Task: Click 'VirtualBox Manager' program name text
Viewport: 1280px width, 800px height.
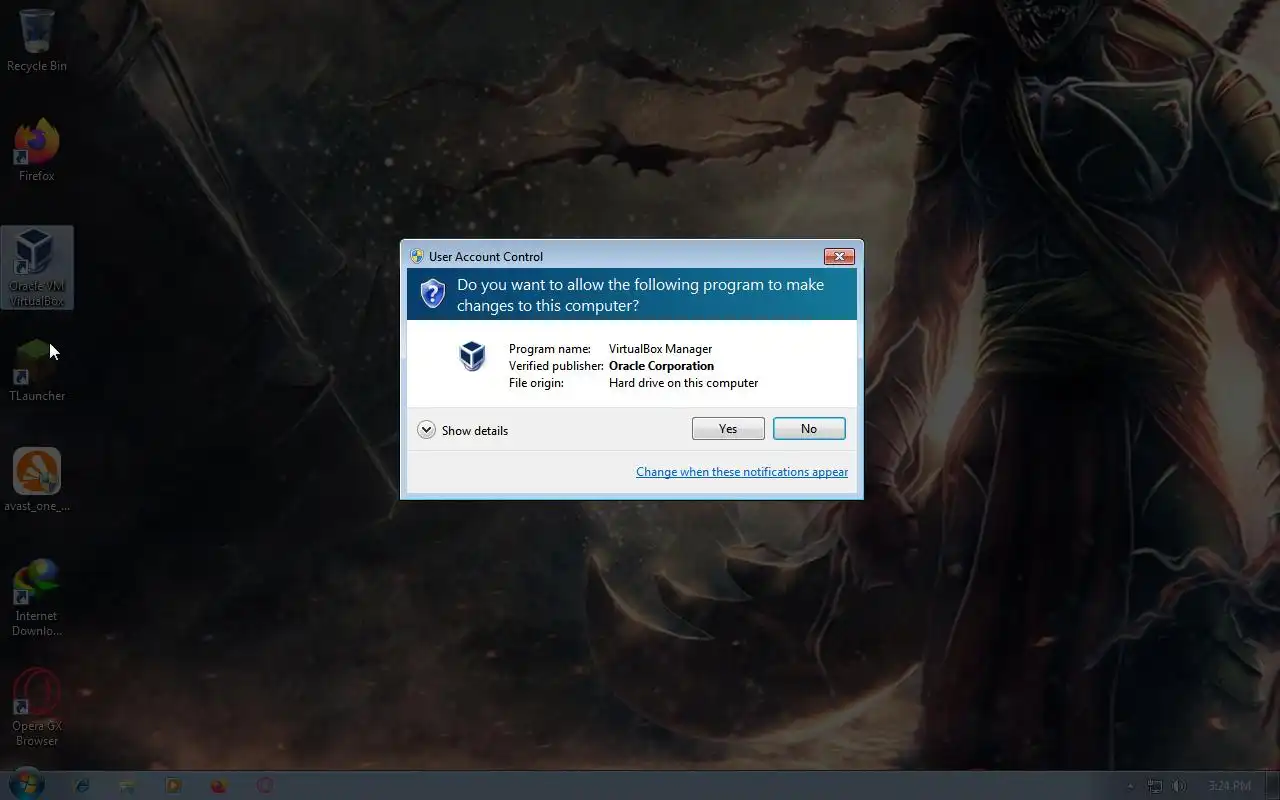Action: tap(660, 349)
